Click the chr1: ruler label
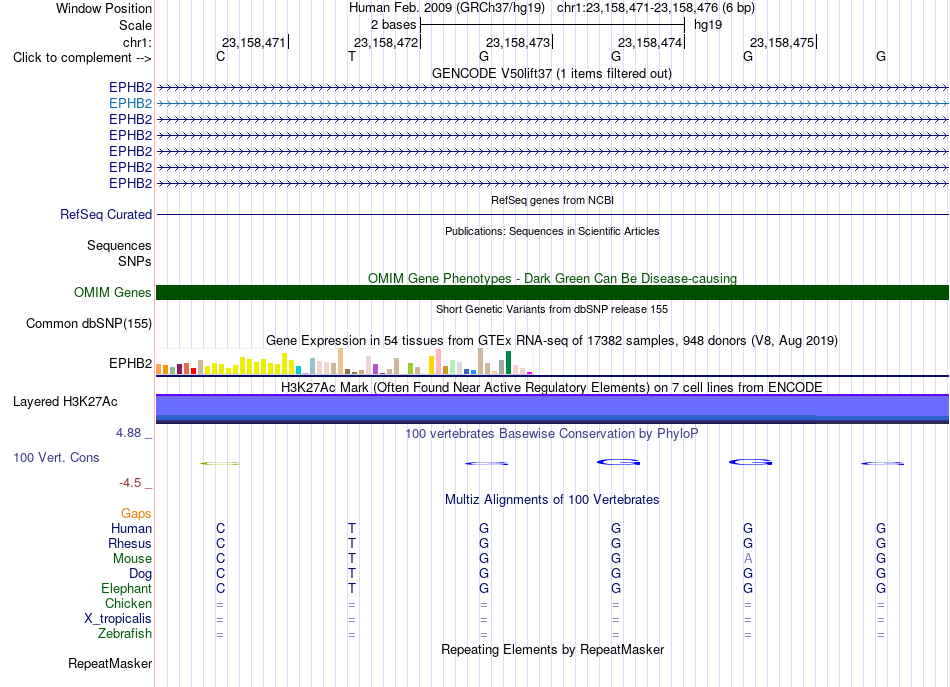Image resolution: width=950 pixels, height=687 pixels. [137, 42]
